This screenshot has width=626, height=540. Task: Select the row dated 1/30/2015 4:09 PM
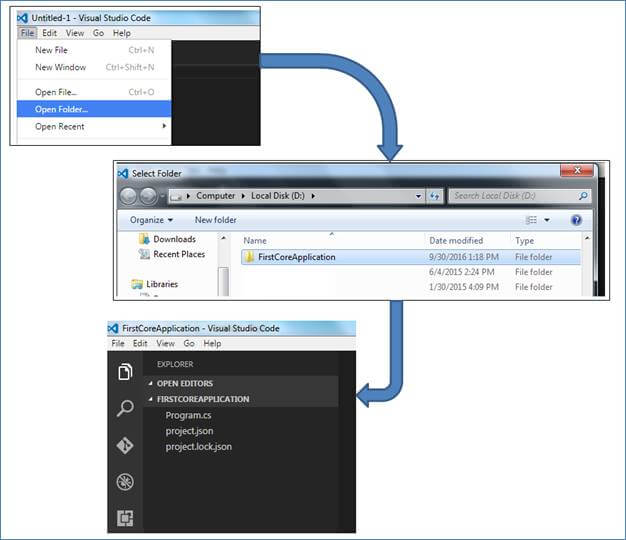tap(411, 287)
